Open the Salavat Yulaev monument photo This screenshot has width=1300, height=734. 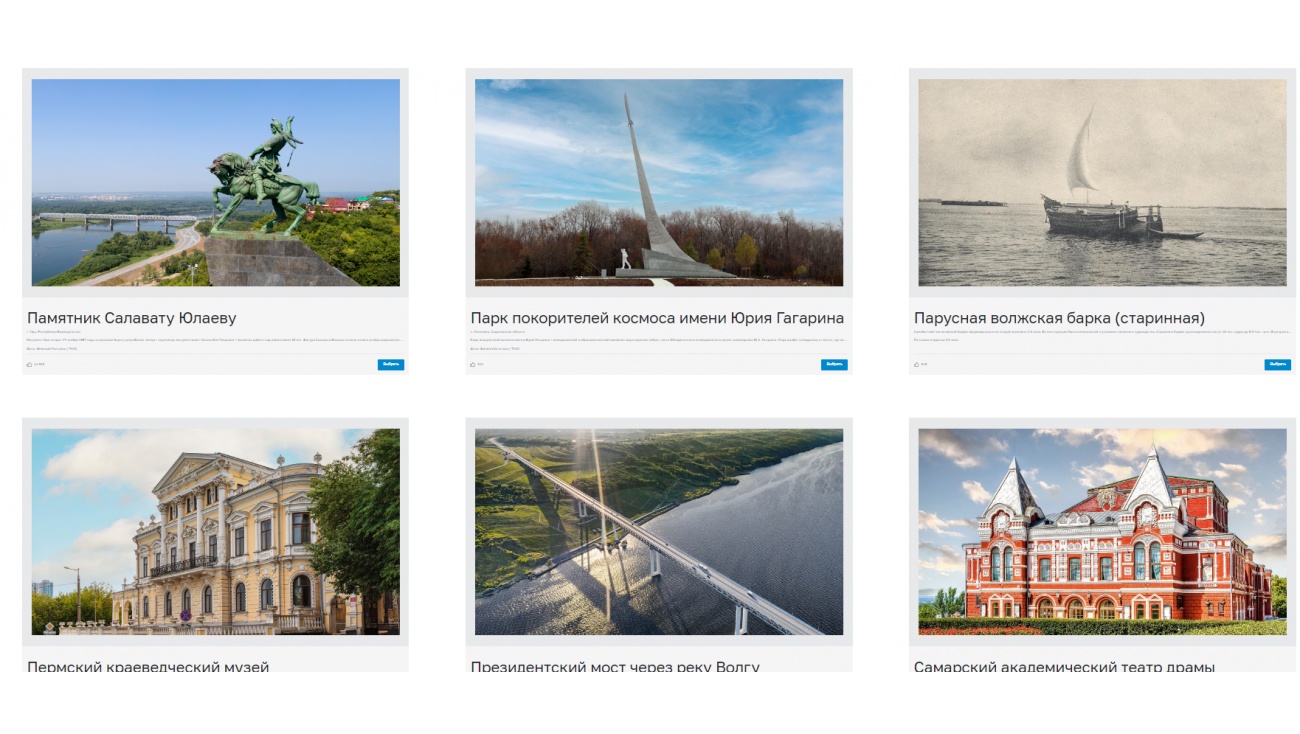[215, 183]
